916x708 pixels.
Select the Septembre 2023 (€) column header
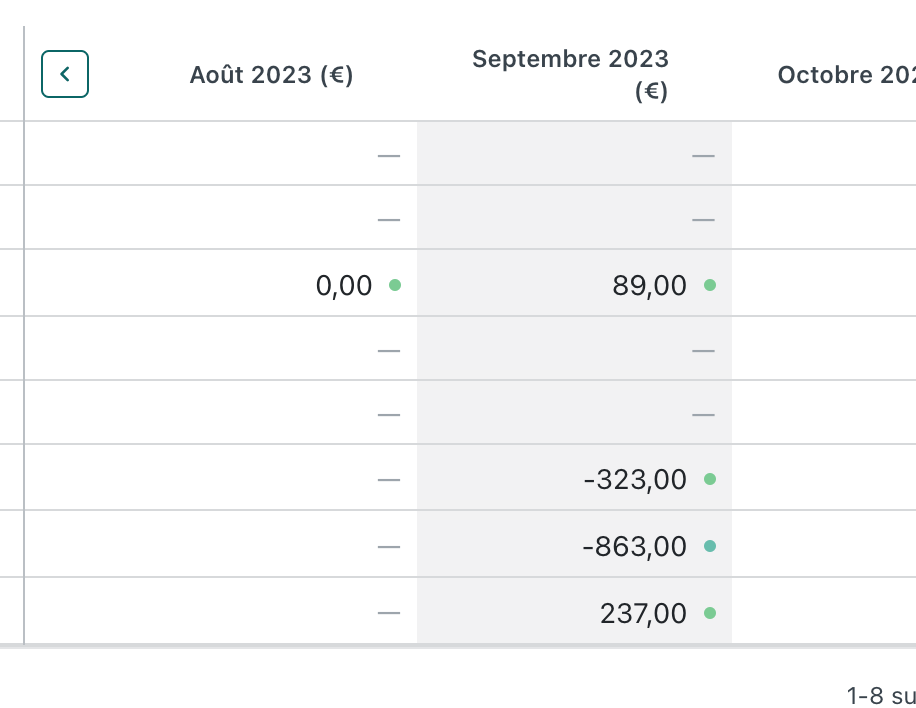571,75
